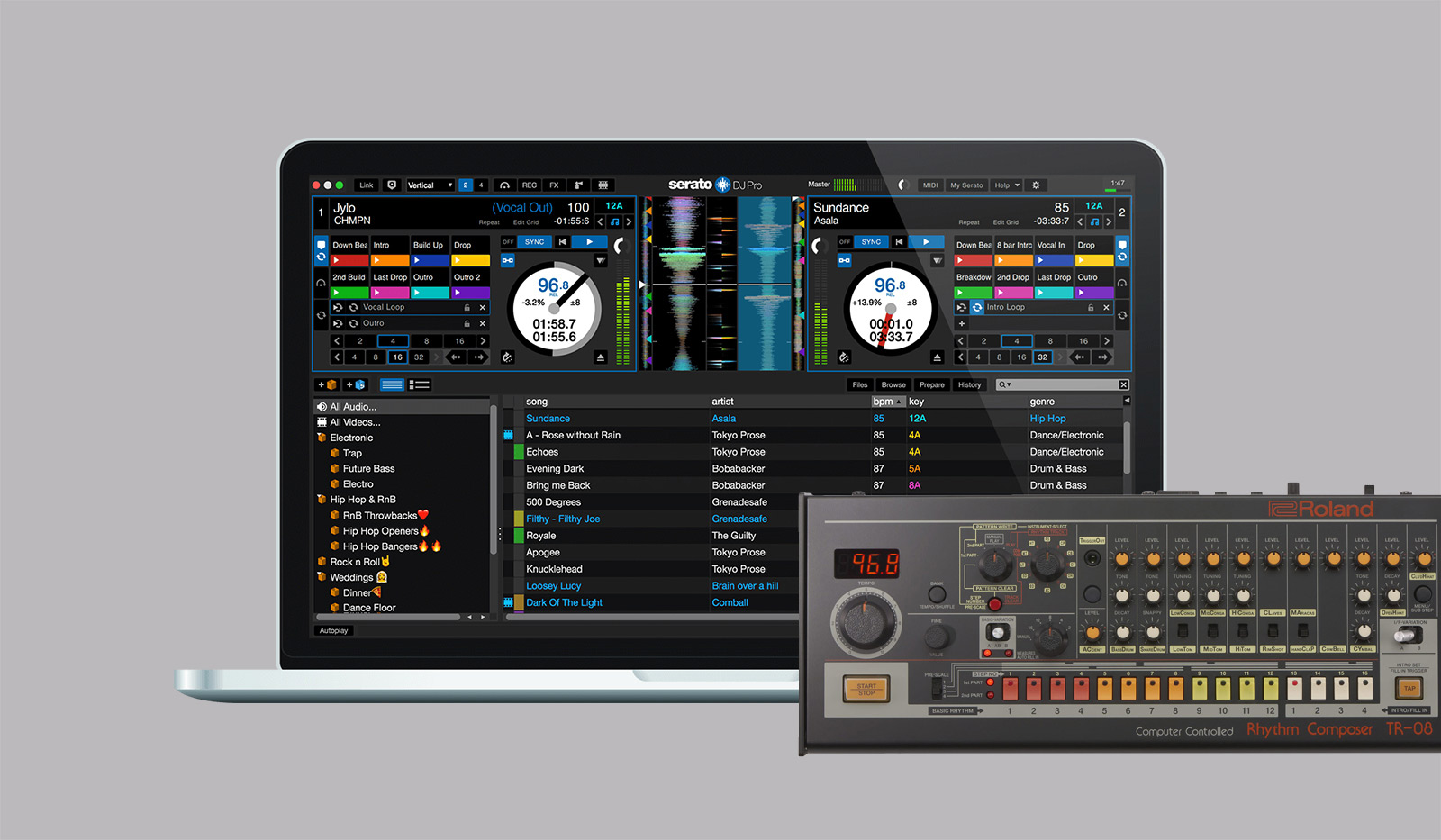Trigger the Vocal In blue cue on deck 2

pyautogui.click(x=1054, y=260)
